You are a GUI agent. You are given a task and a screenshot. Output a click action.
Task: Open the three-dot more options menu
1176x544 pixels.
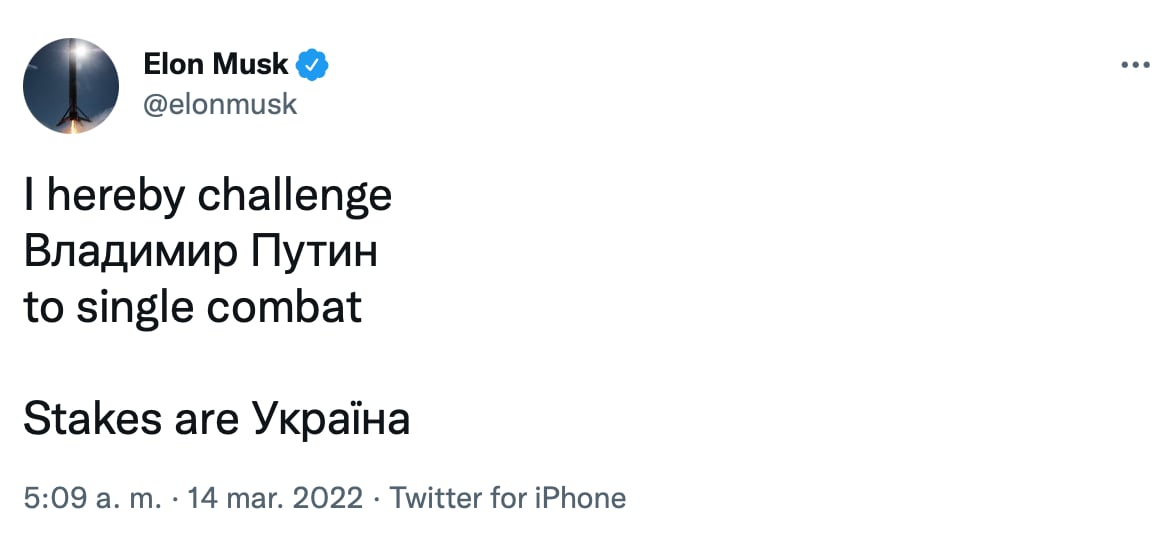point(1135,66)
